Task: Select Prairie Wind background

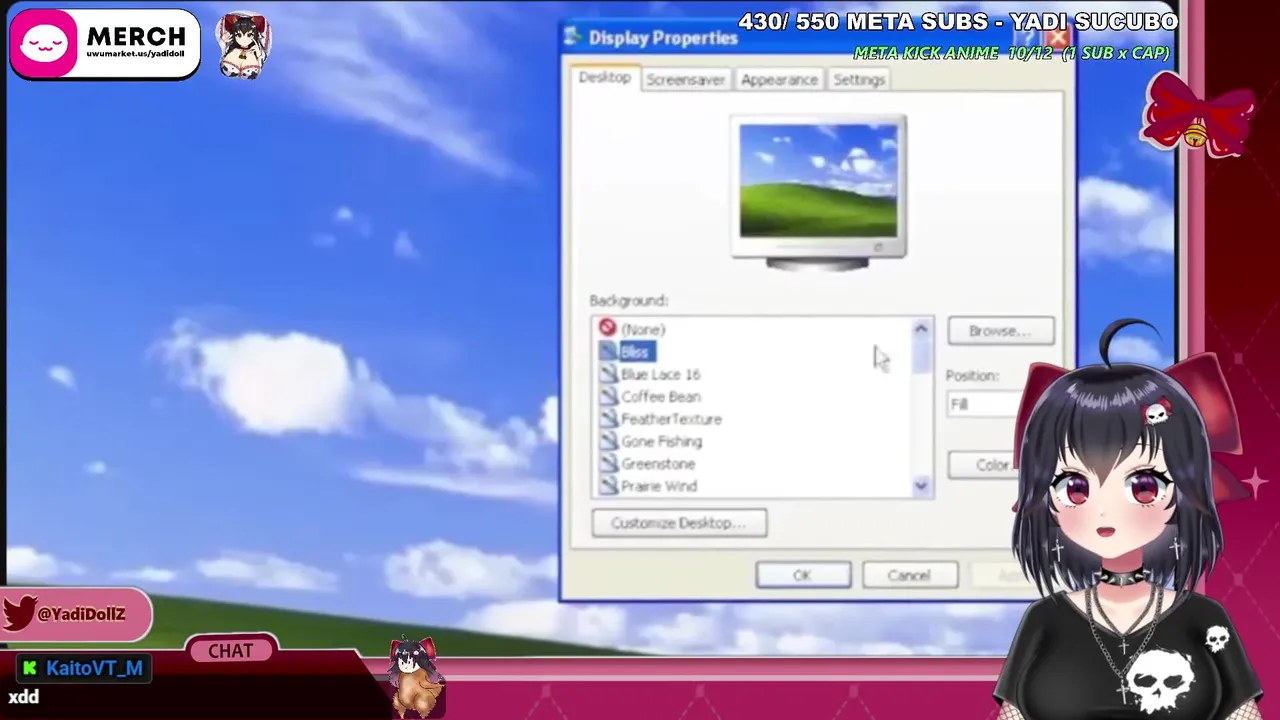Action: pyautogui.click(x=659, y=486)
